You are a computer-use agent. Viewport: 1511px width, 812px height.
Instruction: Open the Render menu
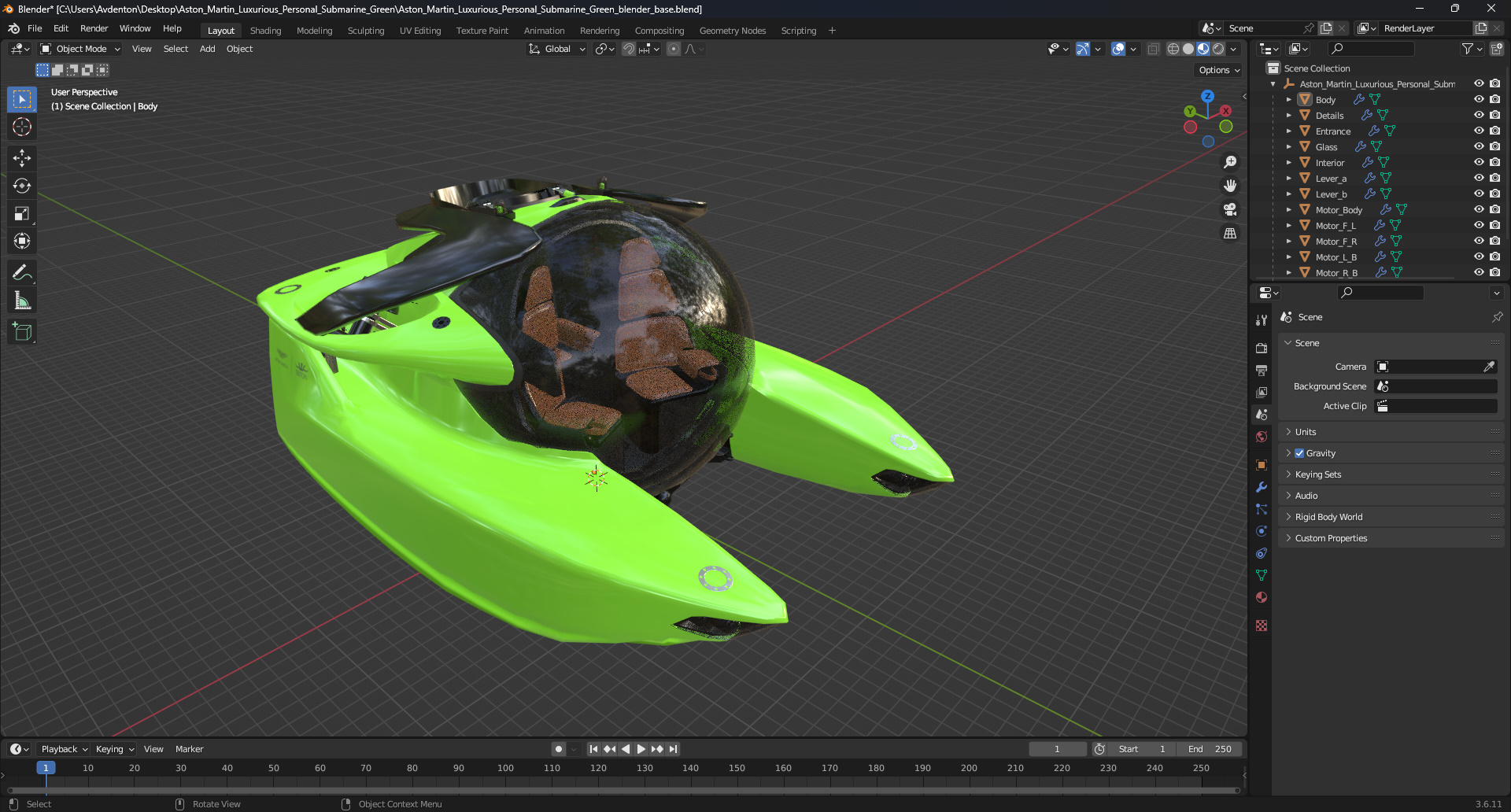[x=94, y=28]
